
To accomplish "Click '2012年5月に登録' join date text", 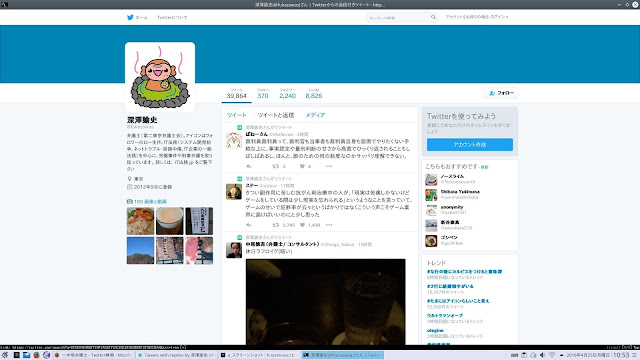I will tap(153, 187).
